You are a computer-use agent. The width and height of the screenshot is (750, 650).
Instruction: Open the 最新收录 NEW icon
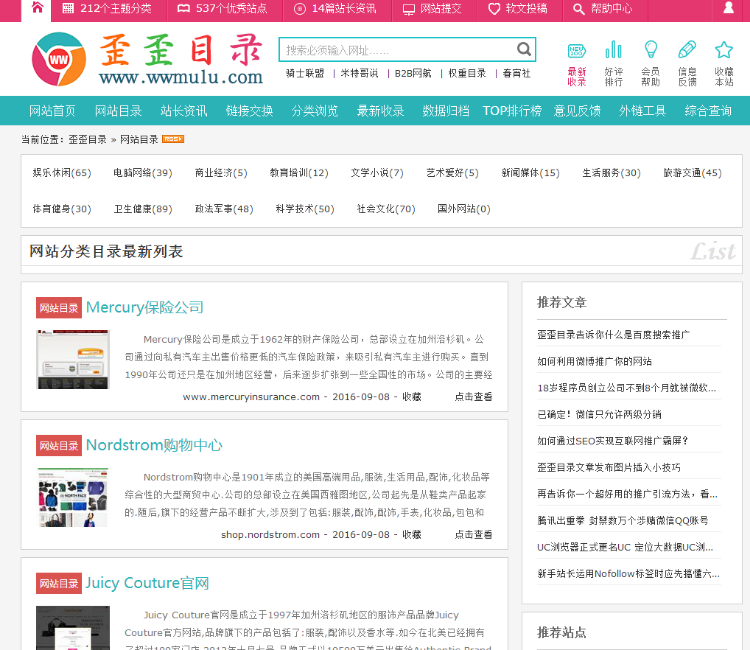[x=576, y=63]
